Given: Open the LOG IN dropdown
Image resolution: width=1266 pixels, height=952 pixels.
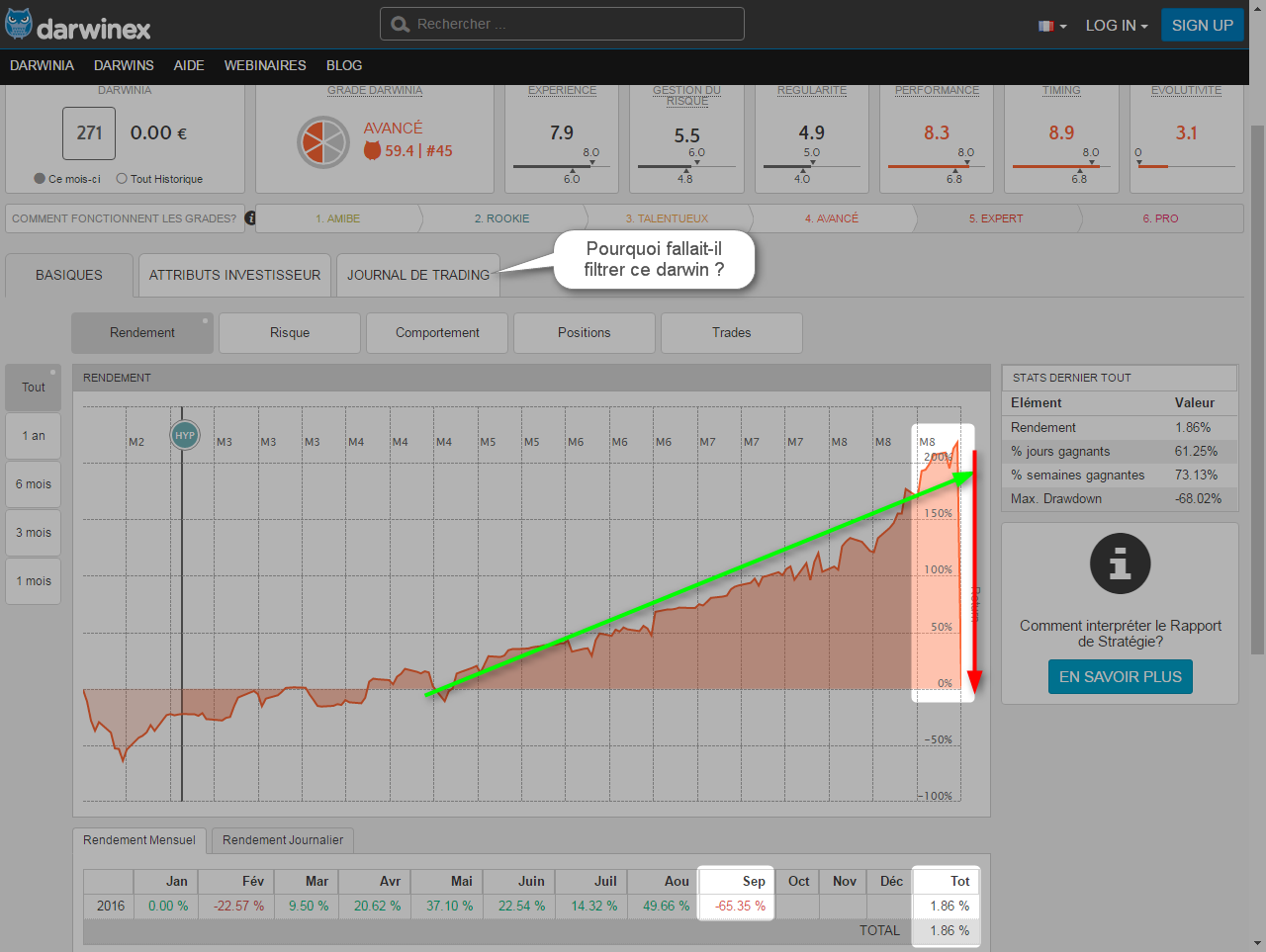Looking at the screenshot, I should (x=1116, y=26).
